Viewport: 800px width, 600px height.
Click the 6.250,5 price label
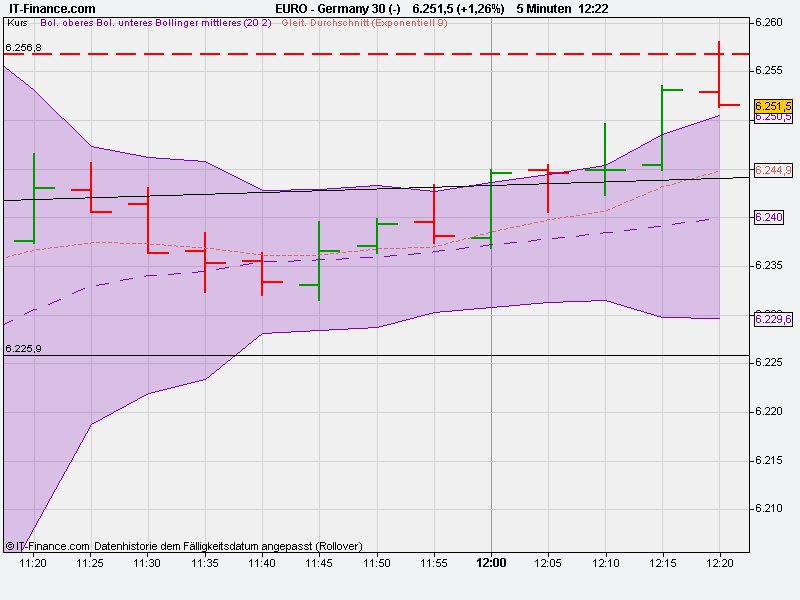pos(772,117)
